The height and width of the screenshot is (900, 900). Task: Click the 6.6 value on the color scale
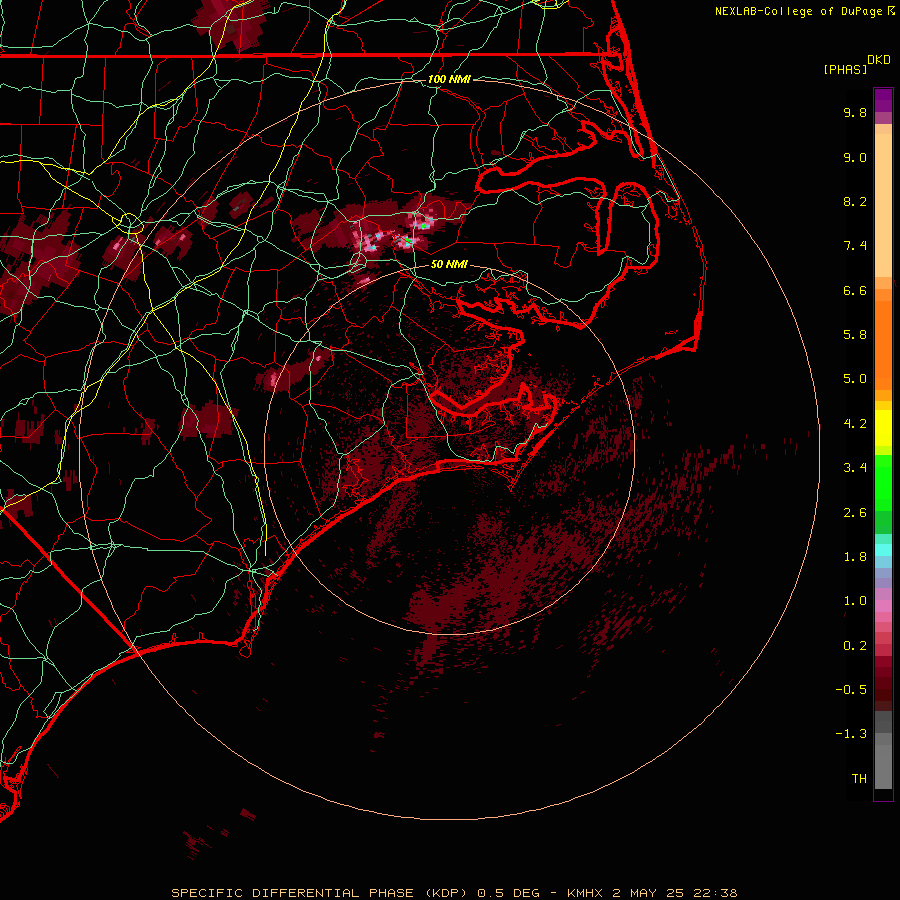855,290
